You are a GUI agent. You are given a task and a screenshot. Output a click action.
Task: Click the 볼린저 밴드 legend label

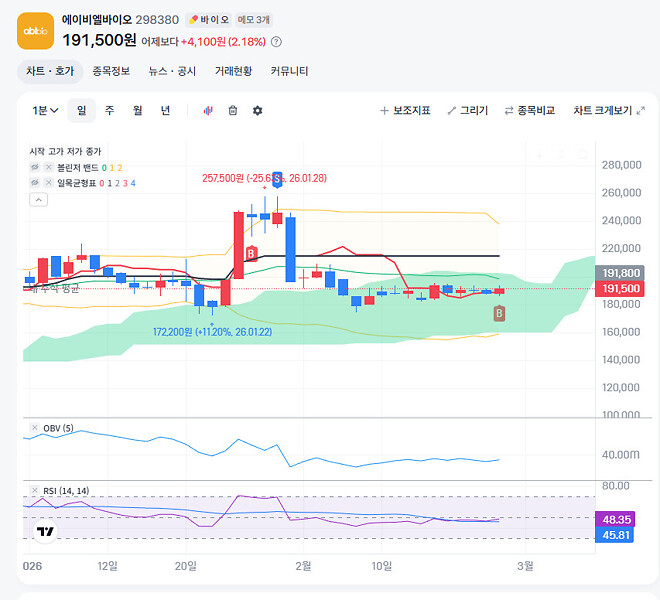coord(78,168)
